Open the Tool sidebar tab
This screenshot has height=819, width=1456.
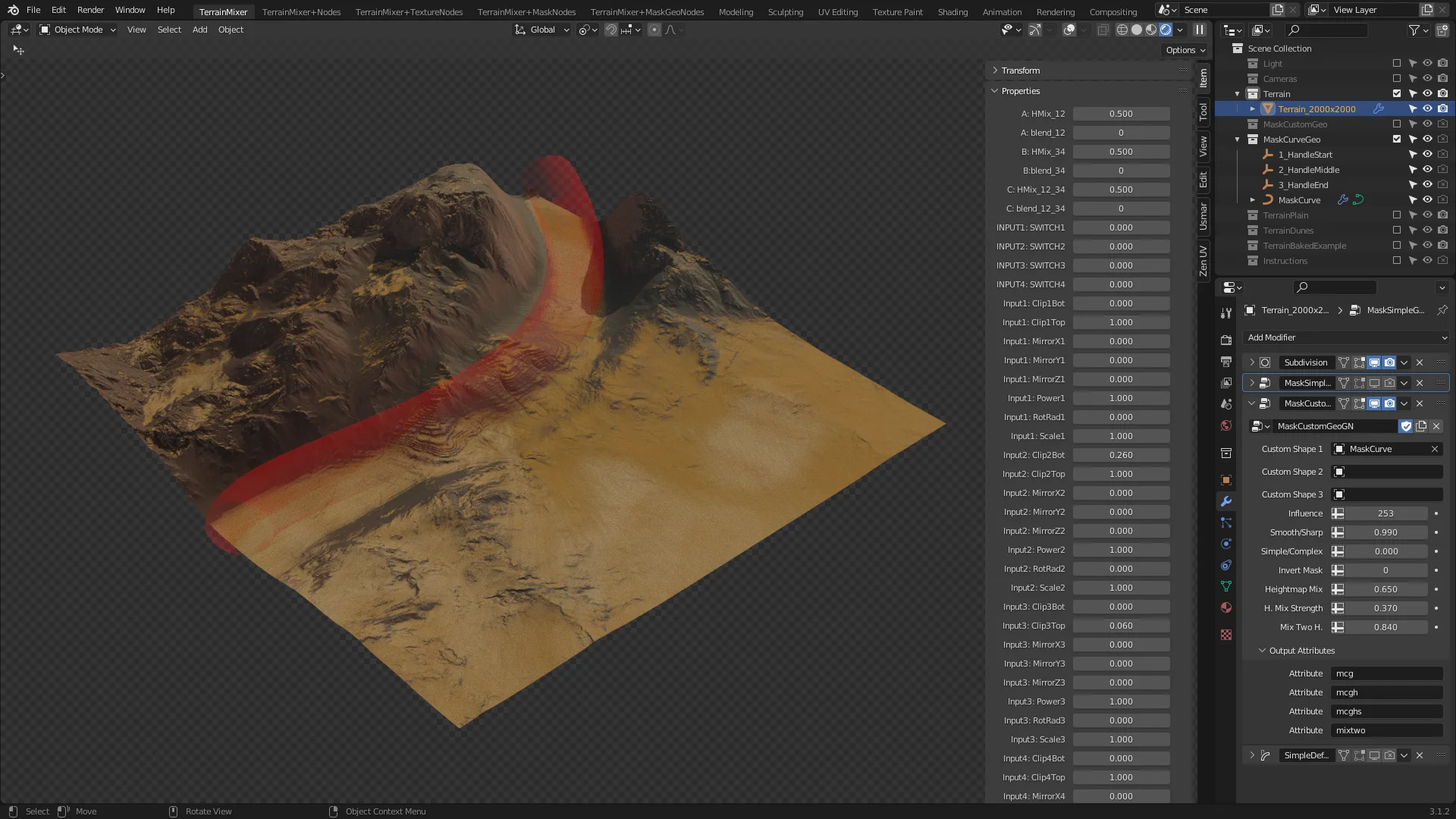(x=1203, y=112)
